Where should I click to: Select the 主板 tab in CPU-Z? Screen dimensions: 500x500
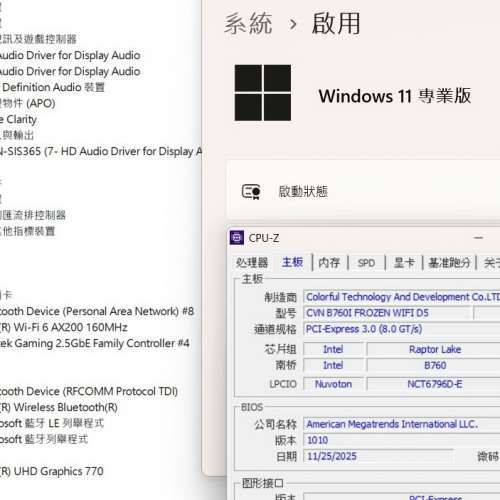pyautogui.click(x=292, y=262)
